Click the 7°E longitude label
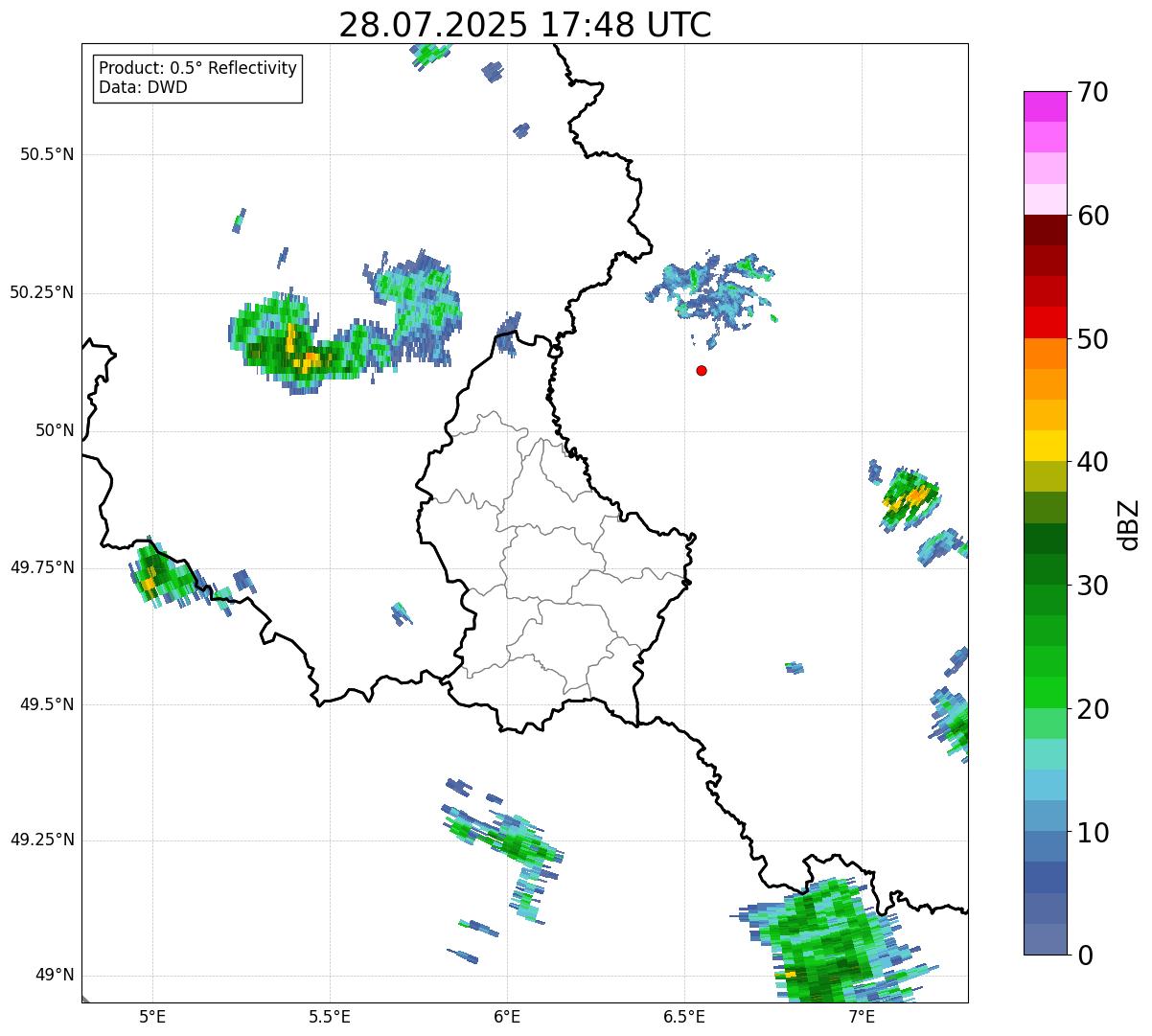This screenshot has height=1036, width=1152. click(862, 1016)
